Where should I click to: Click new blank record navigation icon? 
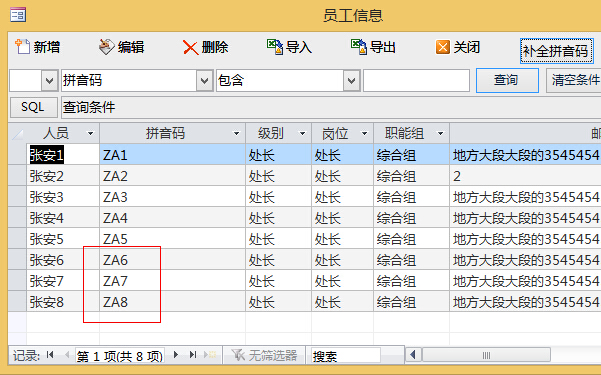click(x=210, y=355)
